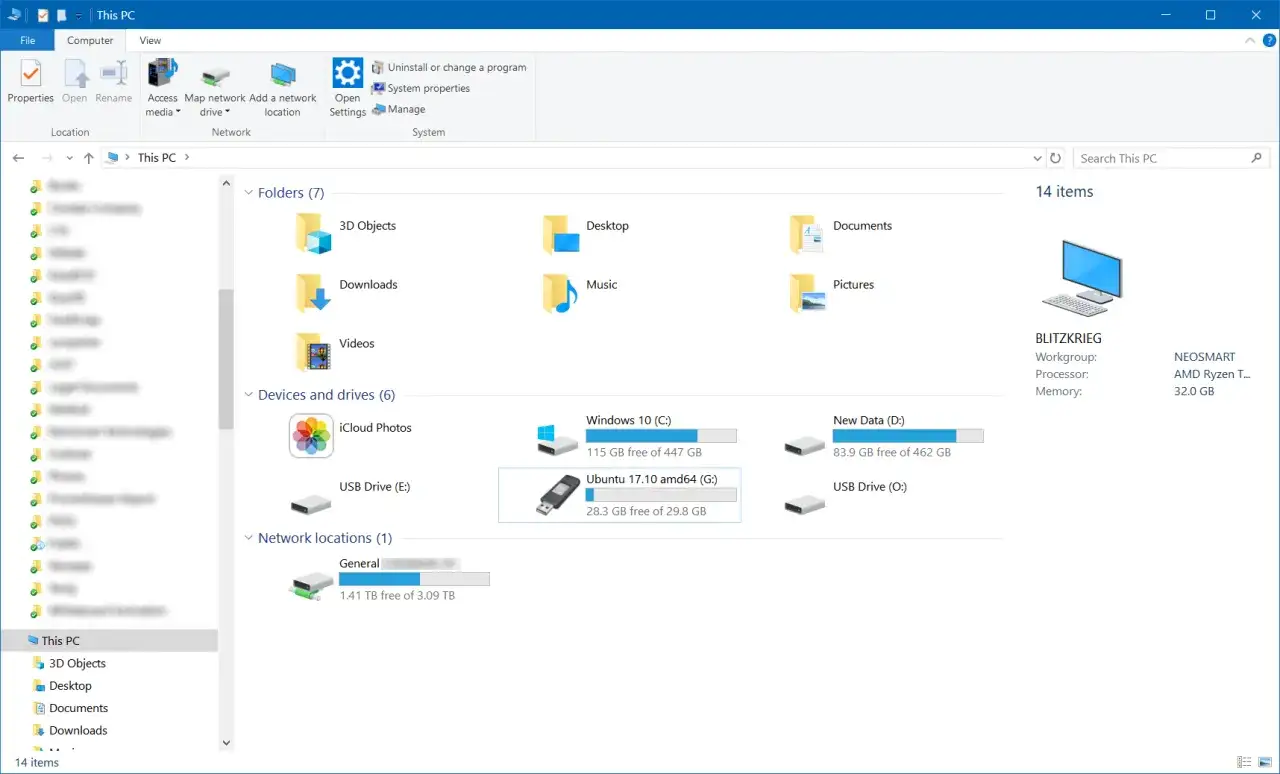Image resolution: width=1280 pixels, height=774 pixels.
Task: Click the 14 items status bar text
Action: 37,762
